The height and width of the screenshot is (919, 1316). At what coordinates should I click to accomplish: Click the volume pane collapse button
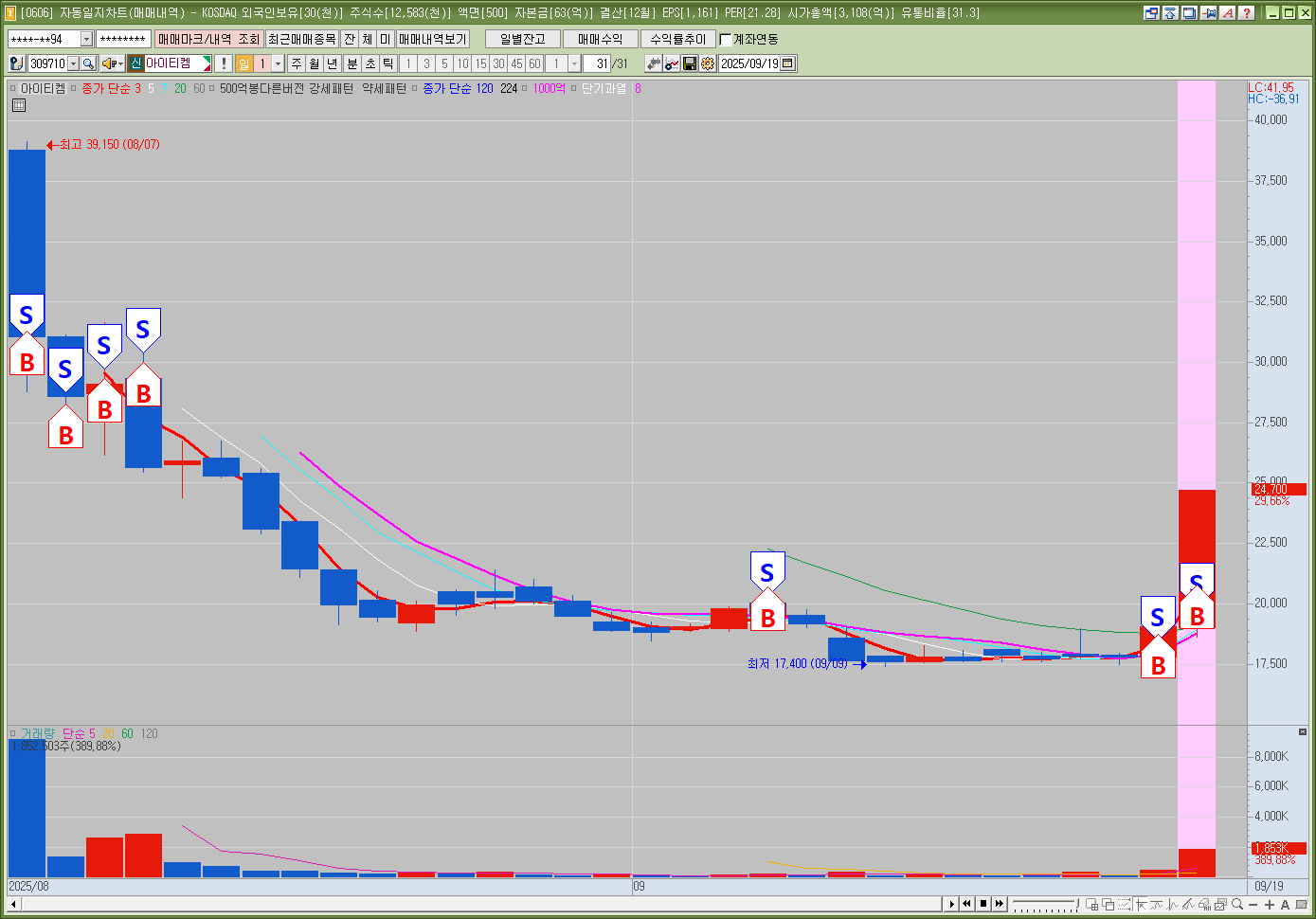(x=1302, y=731)
